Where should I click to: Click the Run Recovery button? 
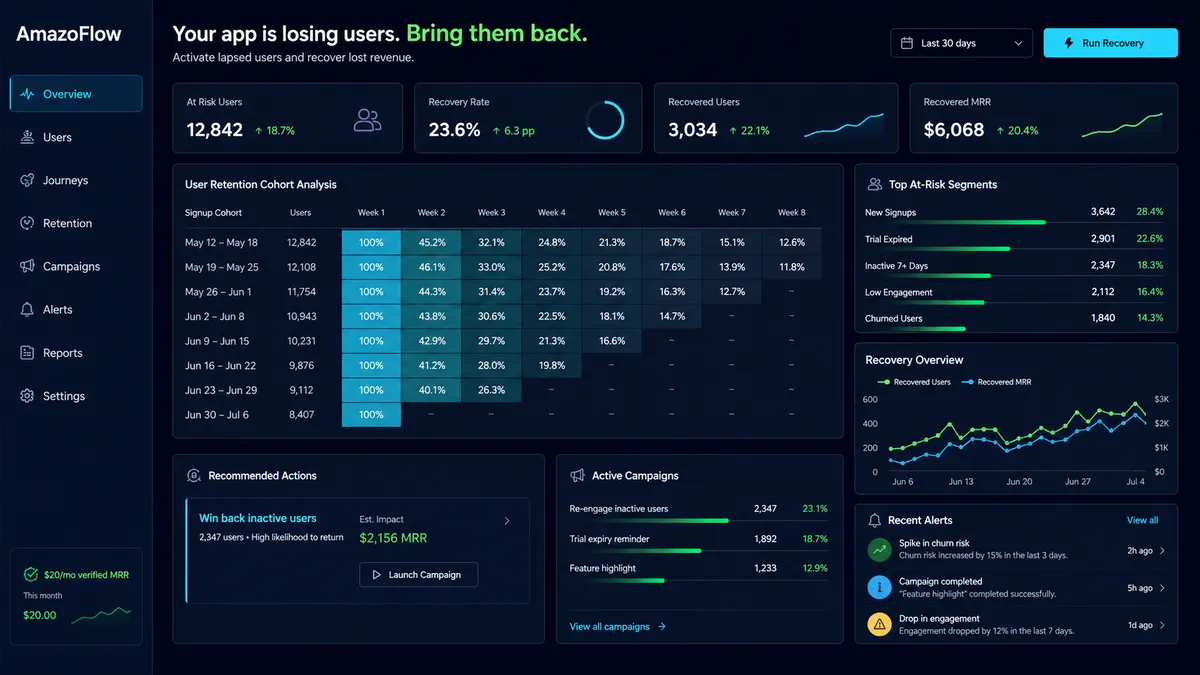click(x=1111, y=43)
